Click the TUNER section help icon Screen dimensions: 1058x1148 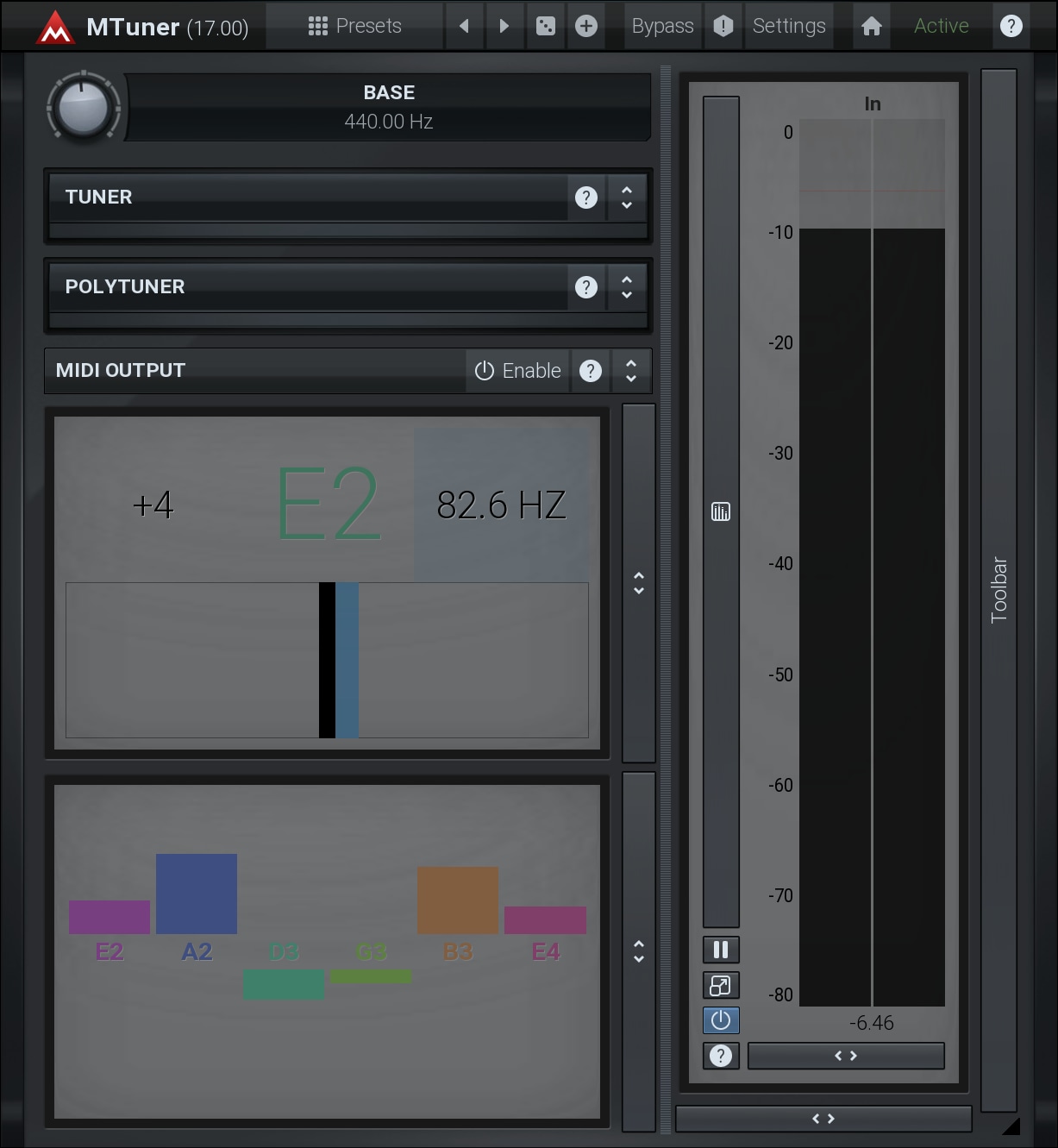point(586,198)
